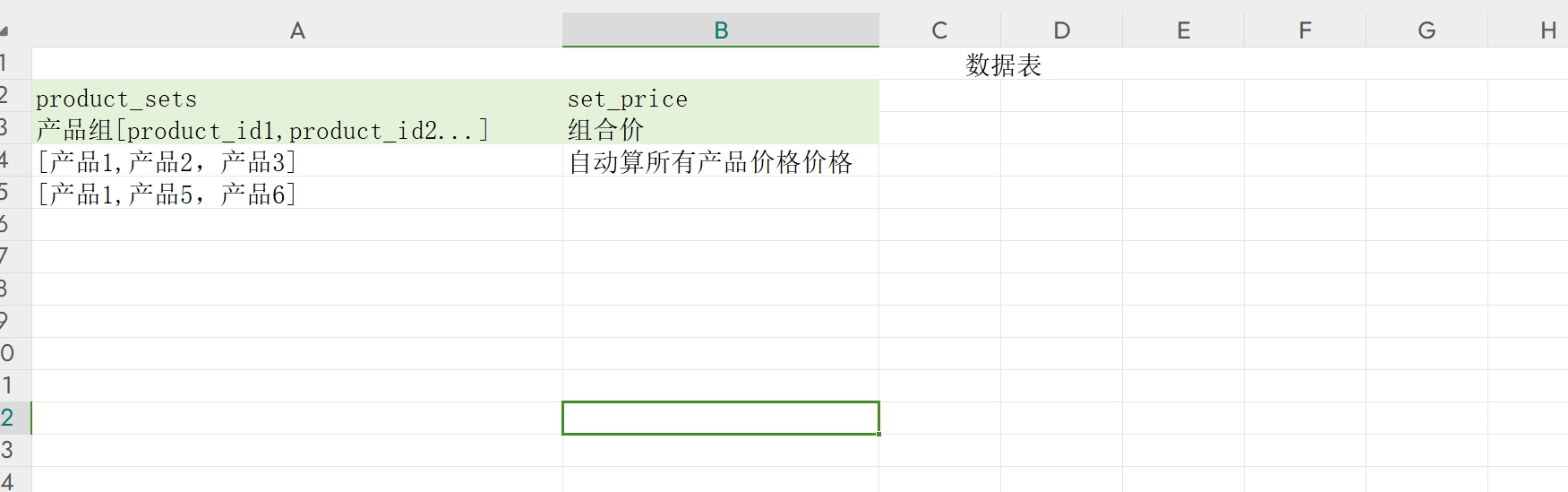The height and width of the screenshot is (492, 1568).
Task: Select the column A header
Action: click(x=297, y=30)
